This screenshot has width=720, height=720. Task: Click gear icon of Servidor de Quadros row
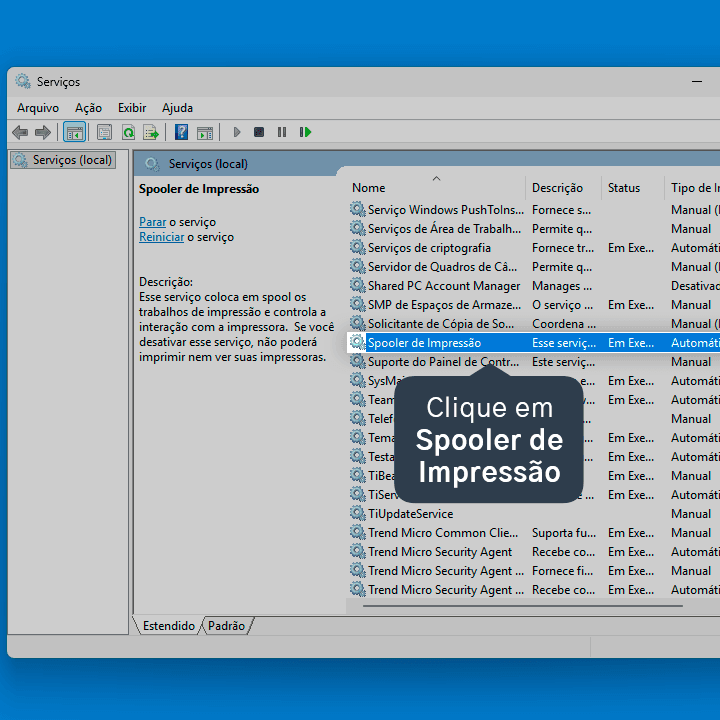[x=357, y=266]
